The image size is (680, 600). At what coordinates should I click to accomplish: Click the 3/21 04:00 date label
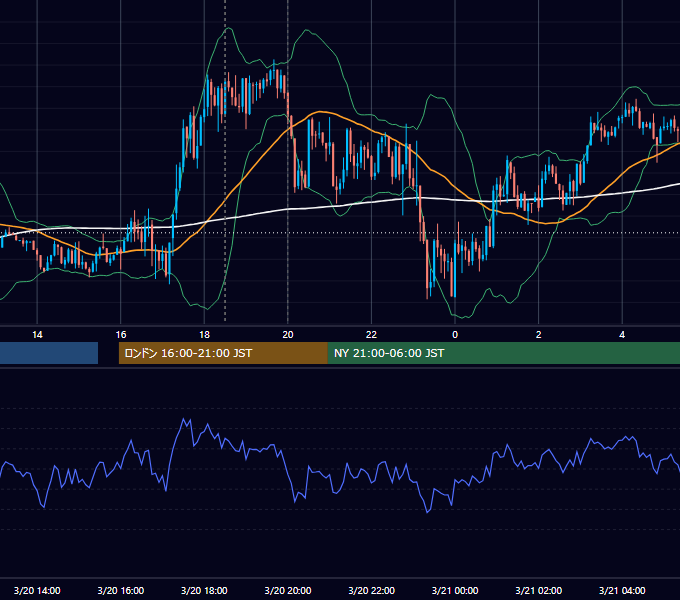click(622, 590)
